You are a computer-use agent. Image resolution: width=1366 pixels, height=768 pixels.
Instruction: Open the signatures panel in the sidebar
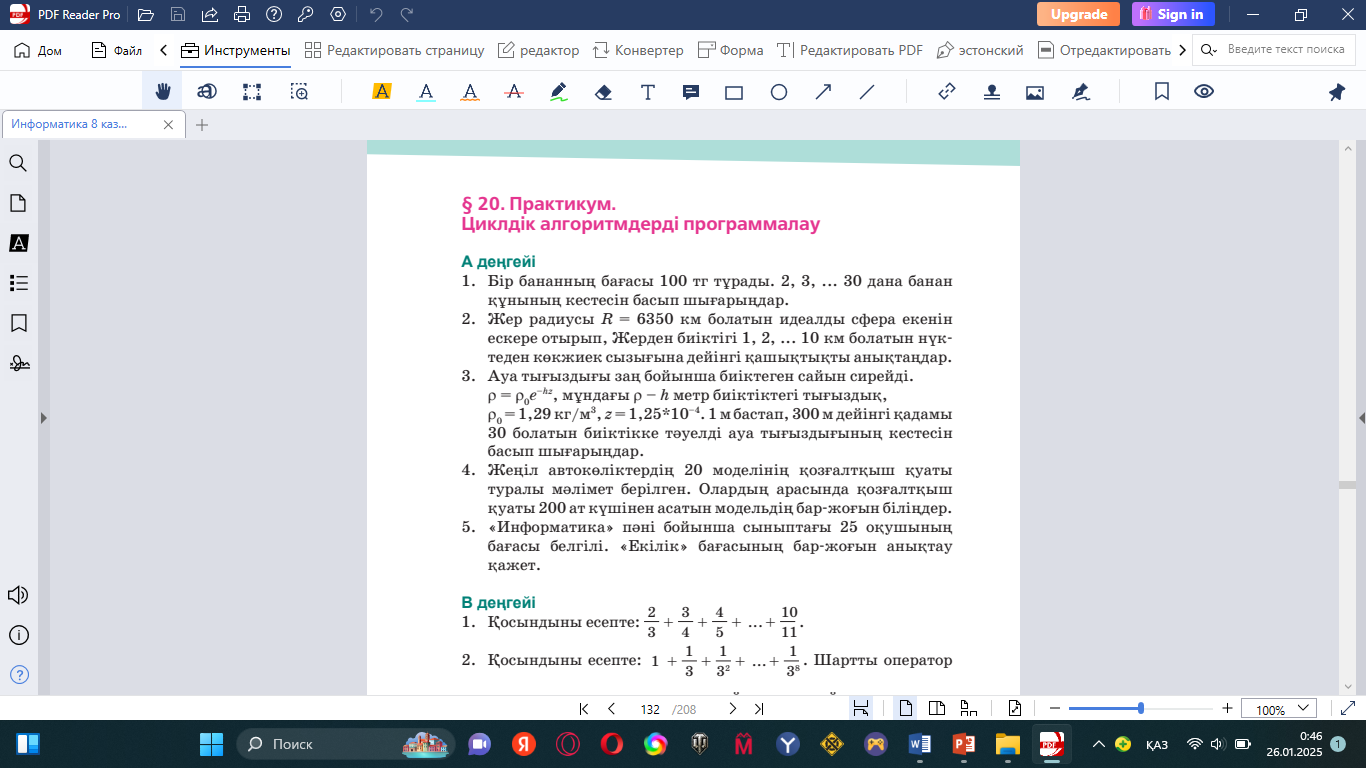(18, 363)
